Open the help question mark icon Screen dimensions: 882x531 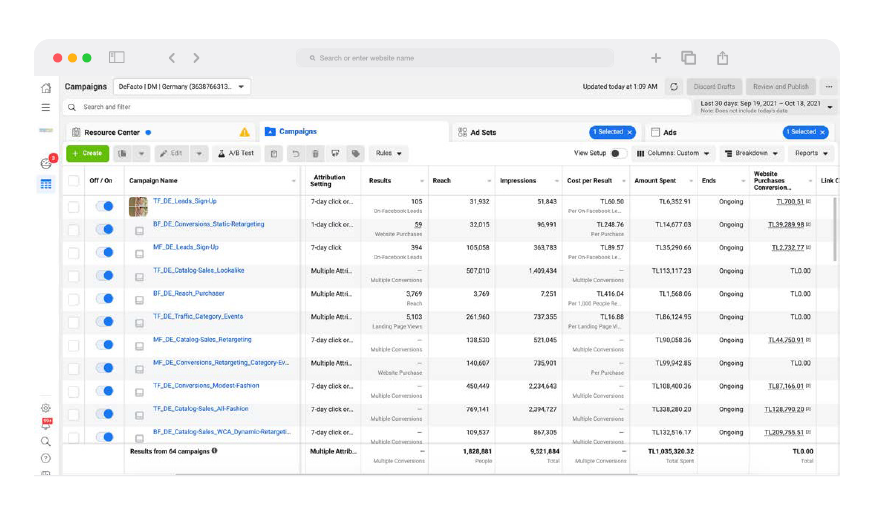[x=46, y=458]
